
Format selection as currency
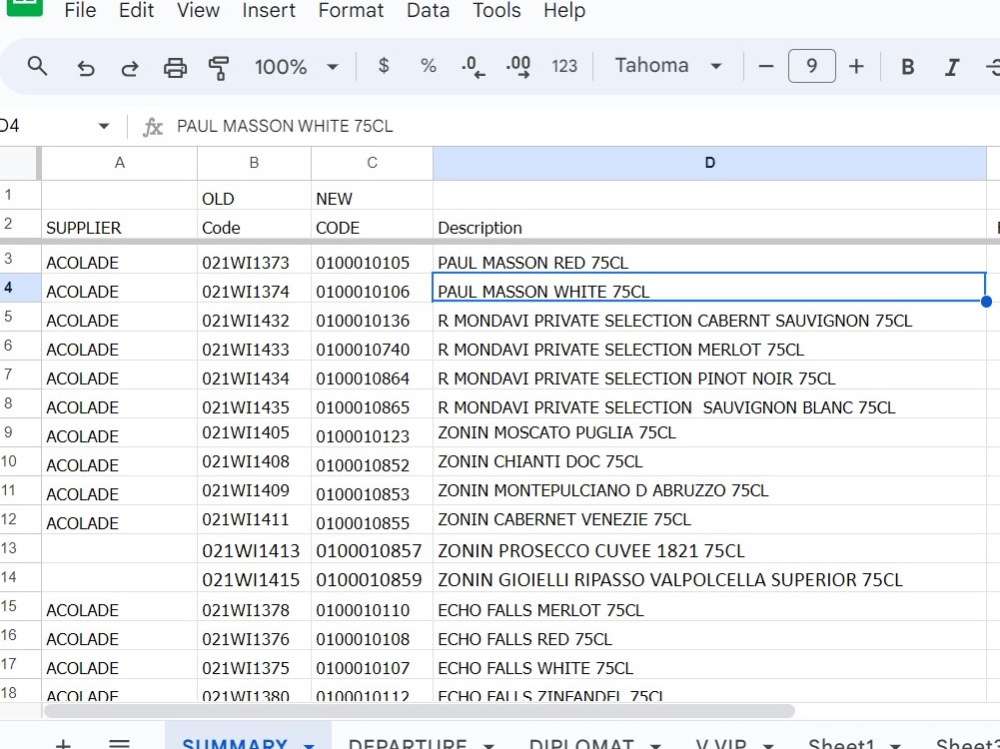pyautogui.click(x=382, y=66)
